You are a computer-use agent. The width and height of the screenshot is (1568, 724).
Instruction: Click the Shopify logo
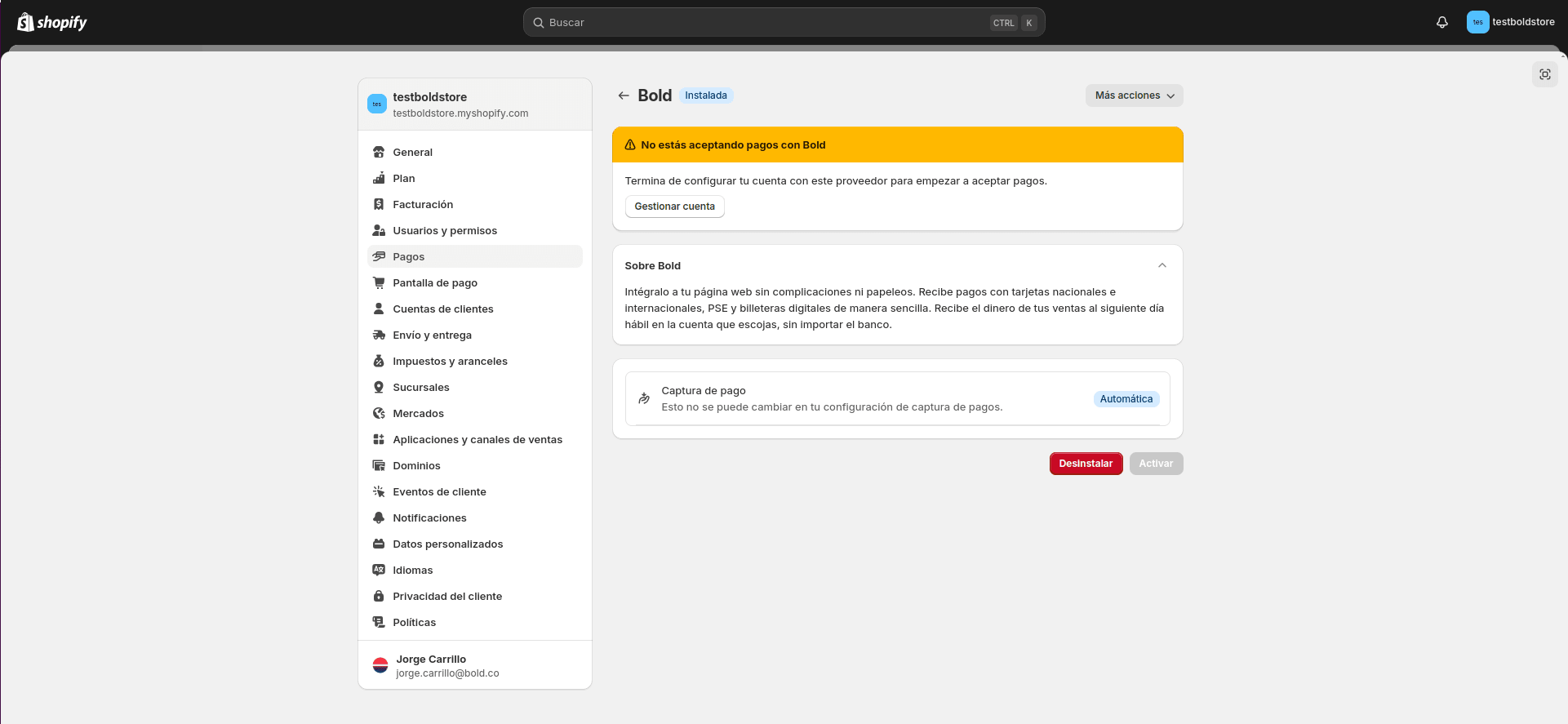tap(52, 22)
